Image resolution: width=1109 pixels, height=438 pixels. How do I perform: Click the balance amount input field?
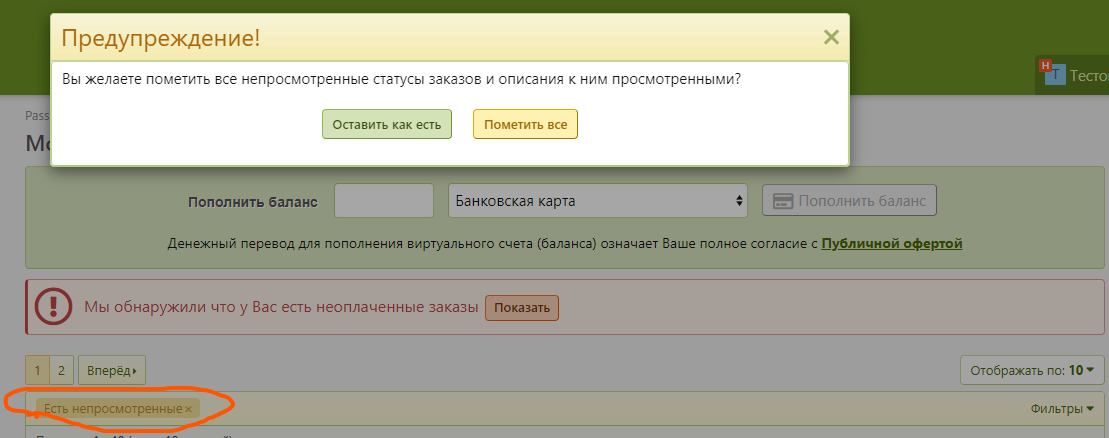tap(383, 201)
